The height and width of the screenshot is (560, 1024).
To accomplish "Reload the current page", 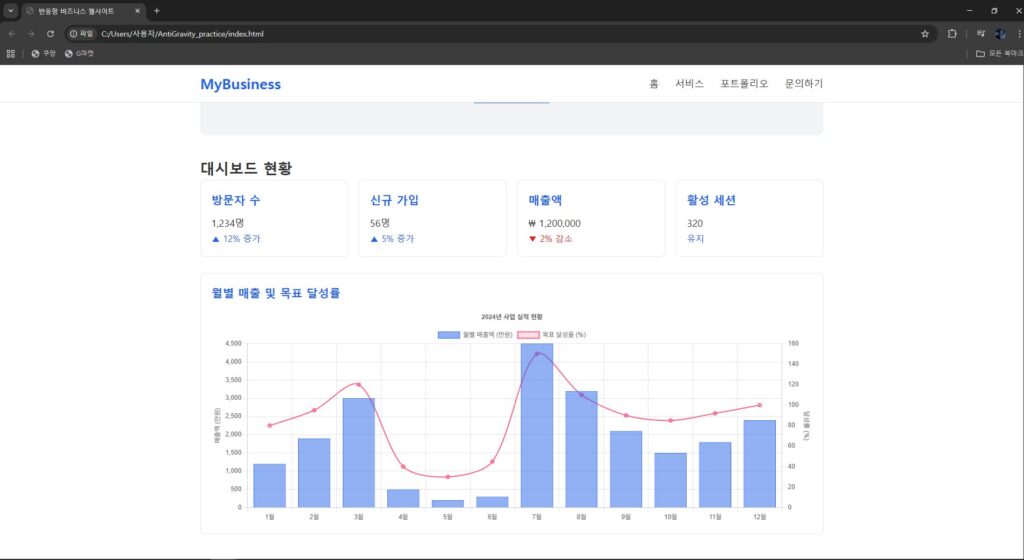I will coord(50,34).
